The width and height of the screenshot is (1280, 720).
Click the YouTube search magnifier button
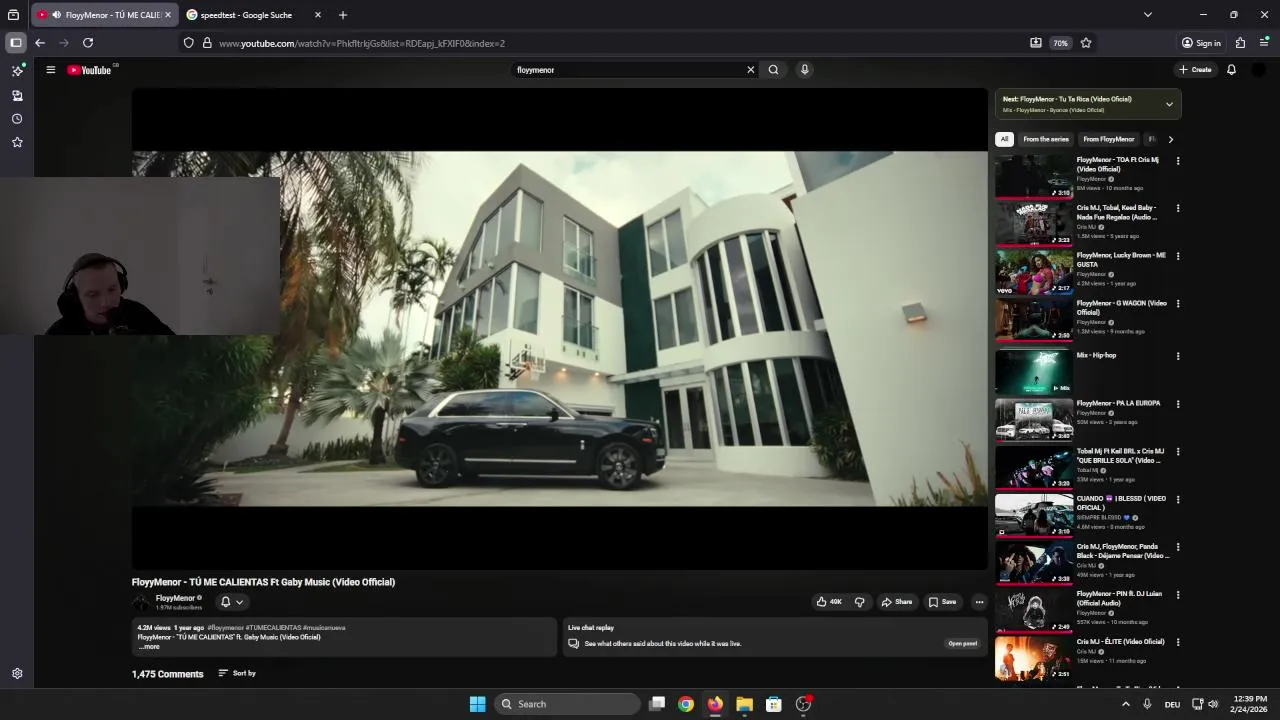point(773,70)
